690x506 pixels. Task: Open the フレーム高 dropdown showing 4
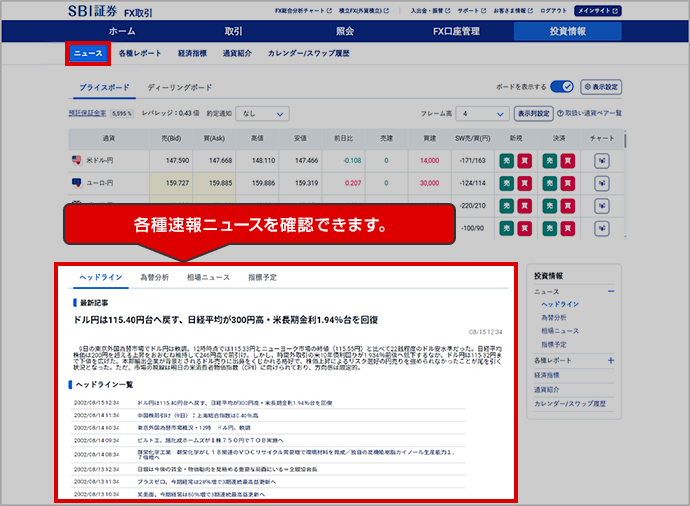(482, 114)
